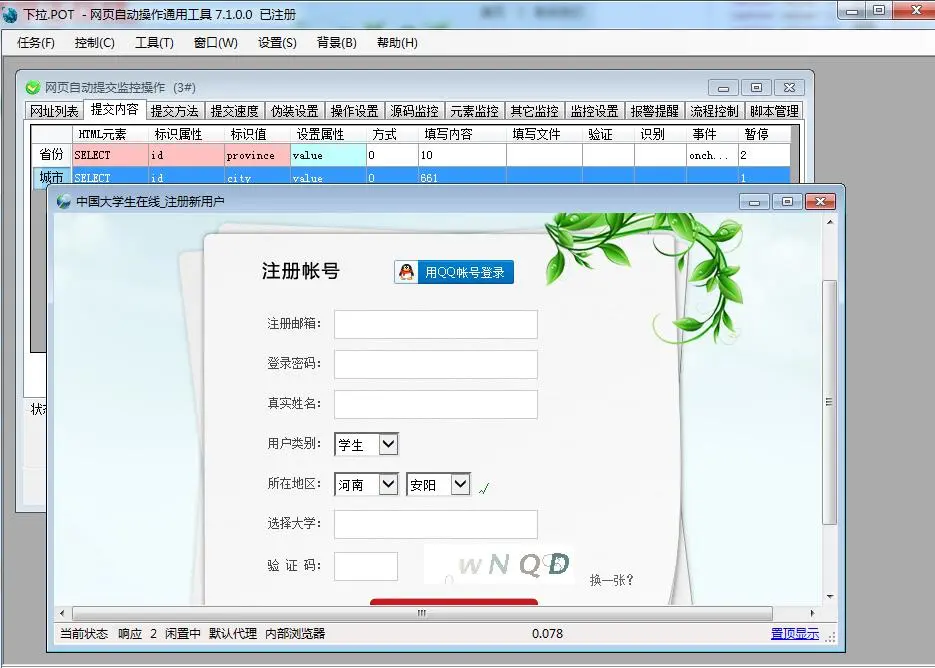Click into the 登录密码 input field
The image size is (935, 668).
(x=436, y=364)
